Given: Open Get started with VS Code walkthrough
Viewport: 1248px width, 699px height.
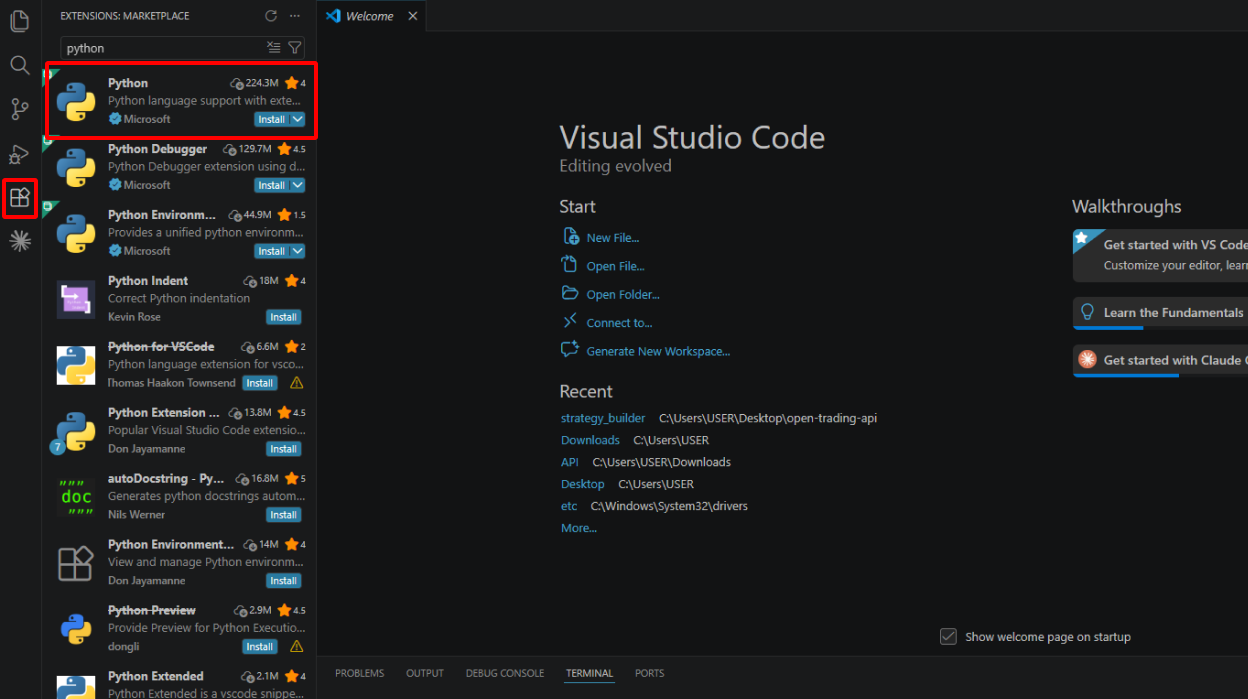Looking at the screenshot, I should click(1160, 255).
